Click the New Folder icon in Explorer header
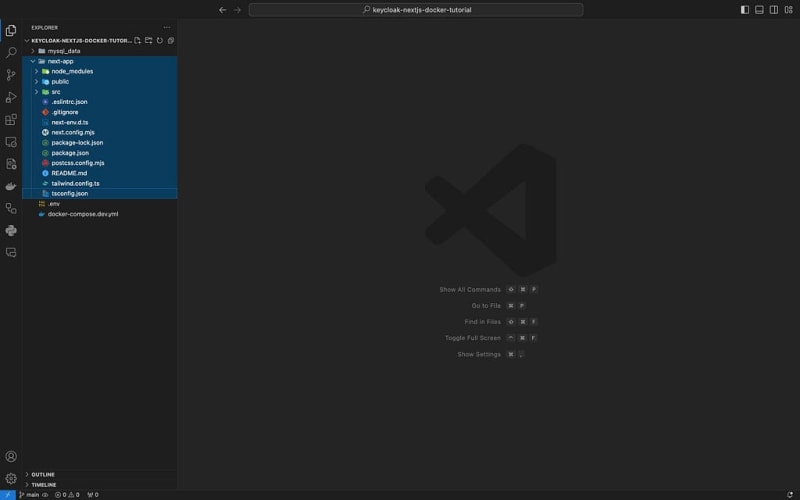The height and width of the screenshot is (500, 800). (148, 40)
